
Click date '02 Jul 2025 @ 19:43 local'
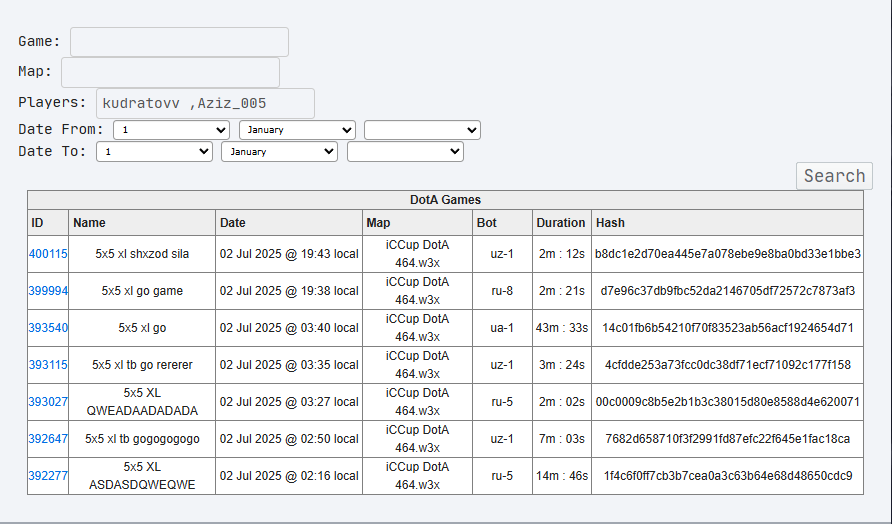tap(289, 254)
